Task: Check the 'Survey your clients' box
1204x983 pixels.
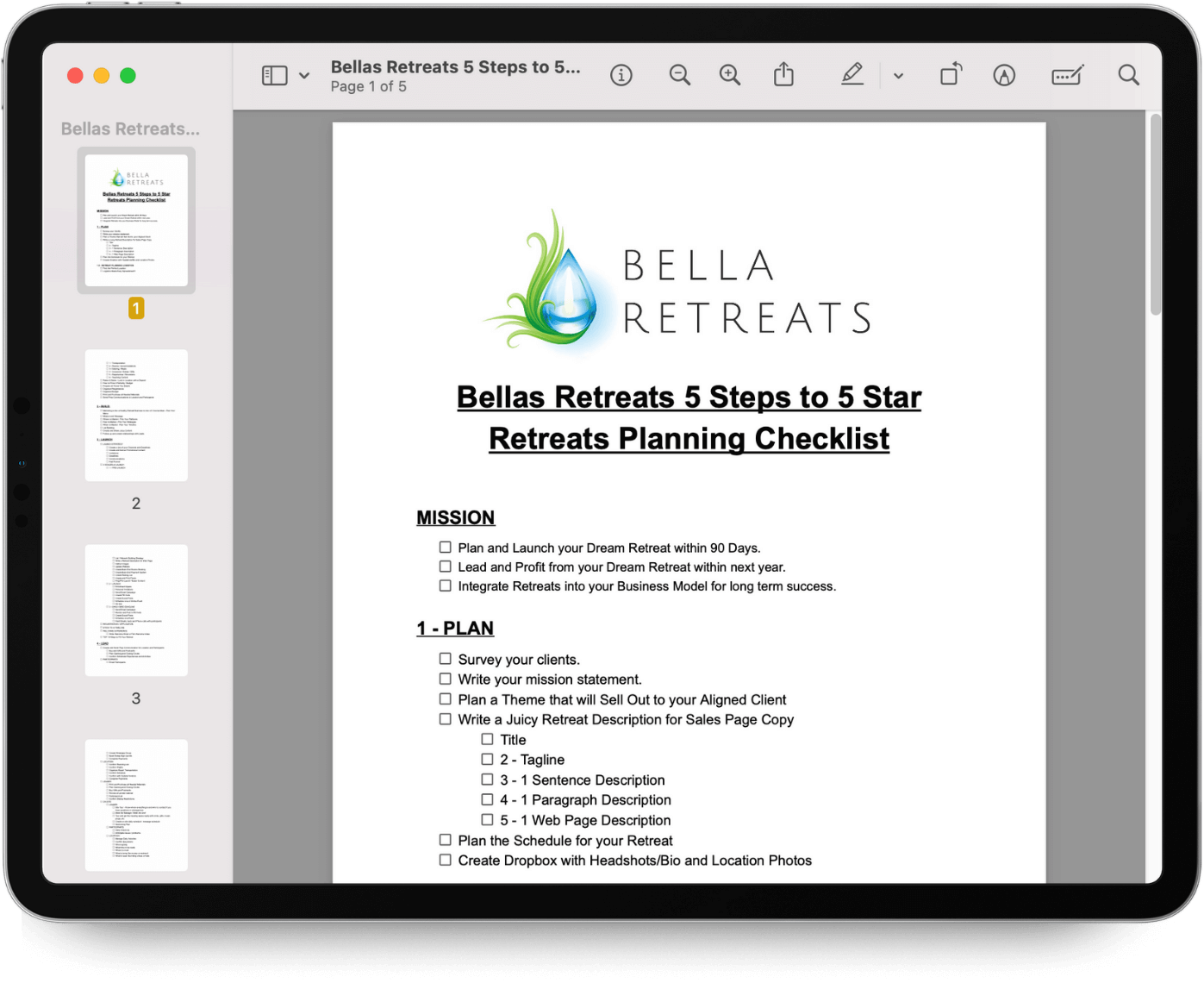Action: (446, 659)
